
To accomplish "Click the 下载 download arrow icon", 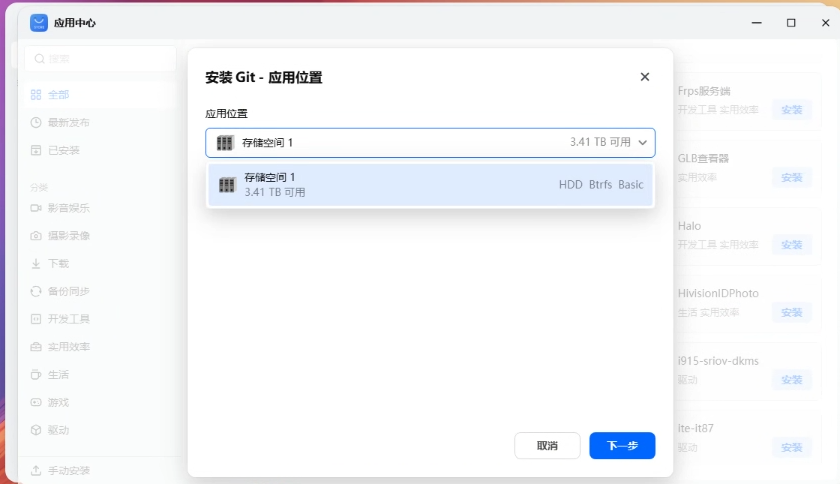I will pos(36,264).
